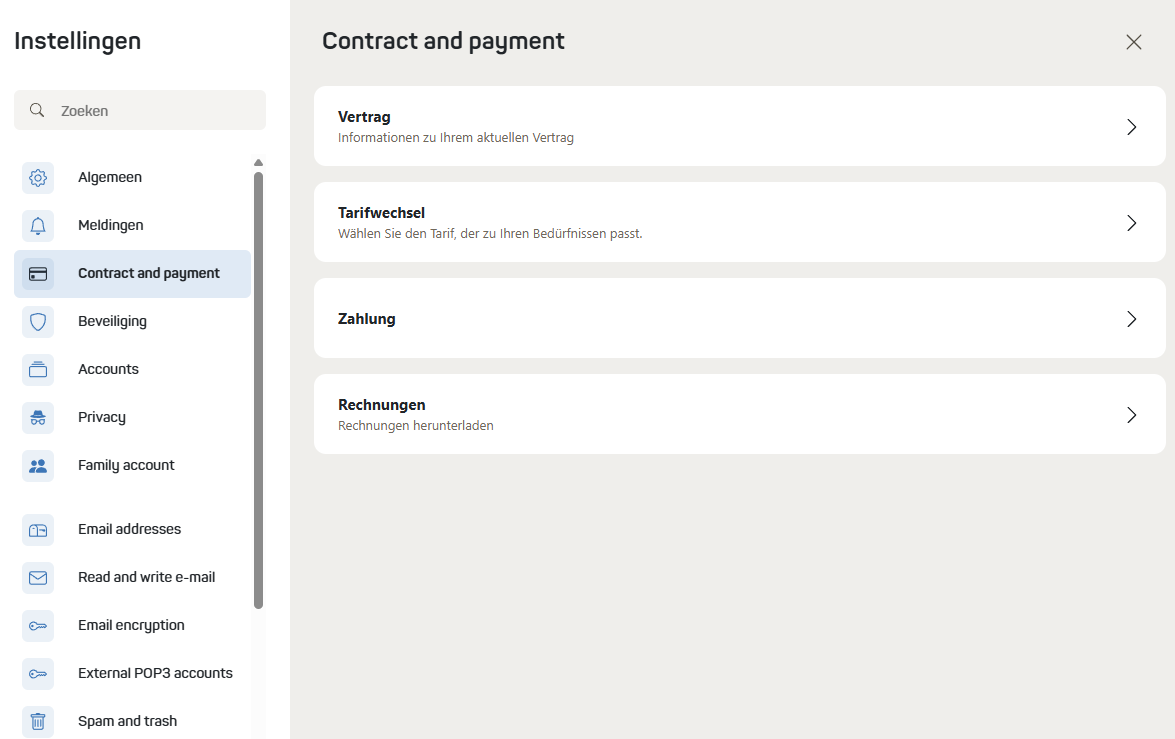
Task: Click the envelope Read and write e-mail icon
Action: pos(38,578)
